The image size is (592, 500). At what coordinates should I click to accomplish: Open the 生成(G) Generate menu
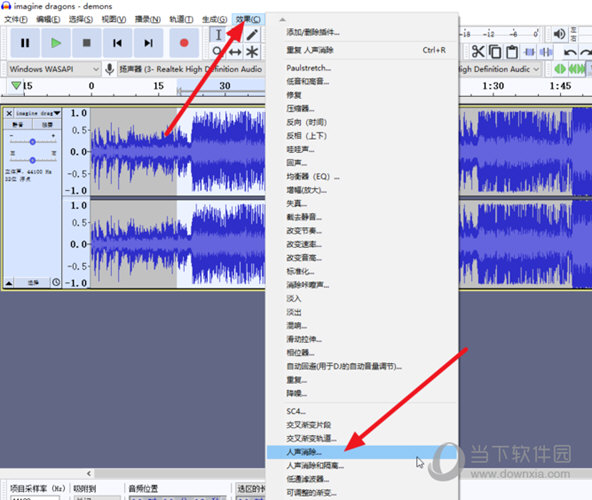coord(214,19)
